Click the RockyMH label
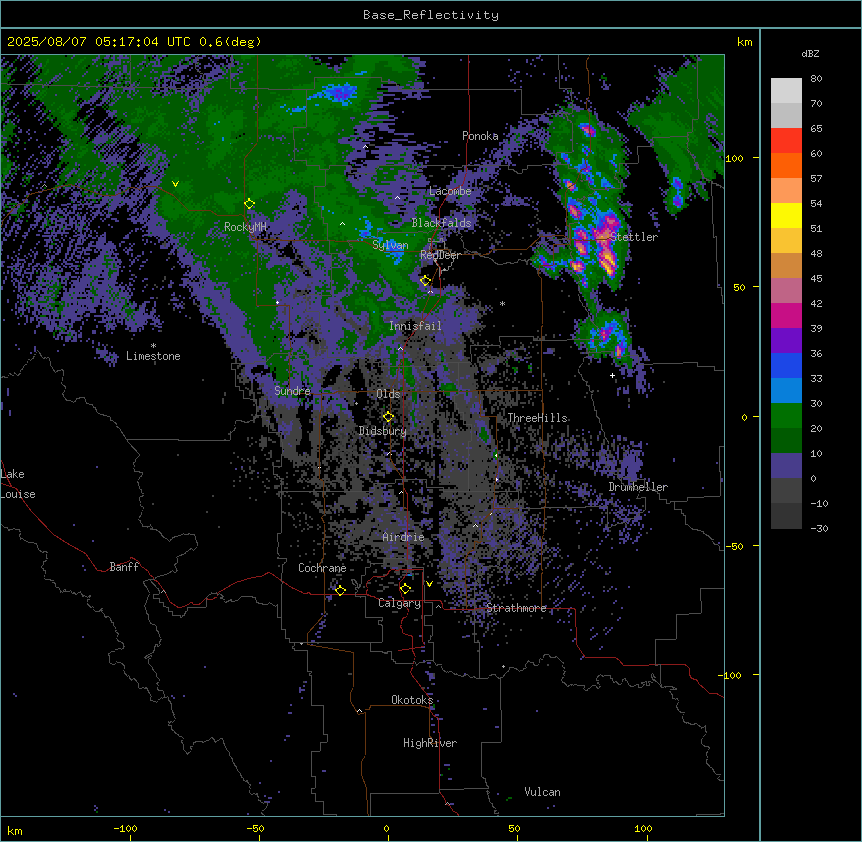Screen dimensions: 862x842 tap(245, 227)
